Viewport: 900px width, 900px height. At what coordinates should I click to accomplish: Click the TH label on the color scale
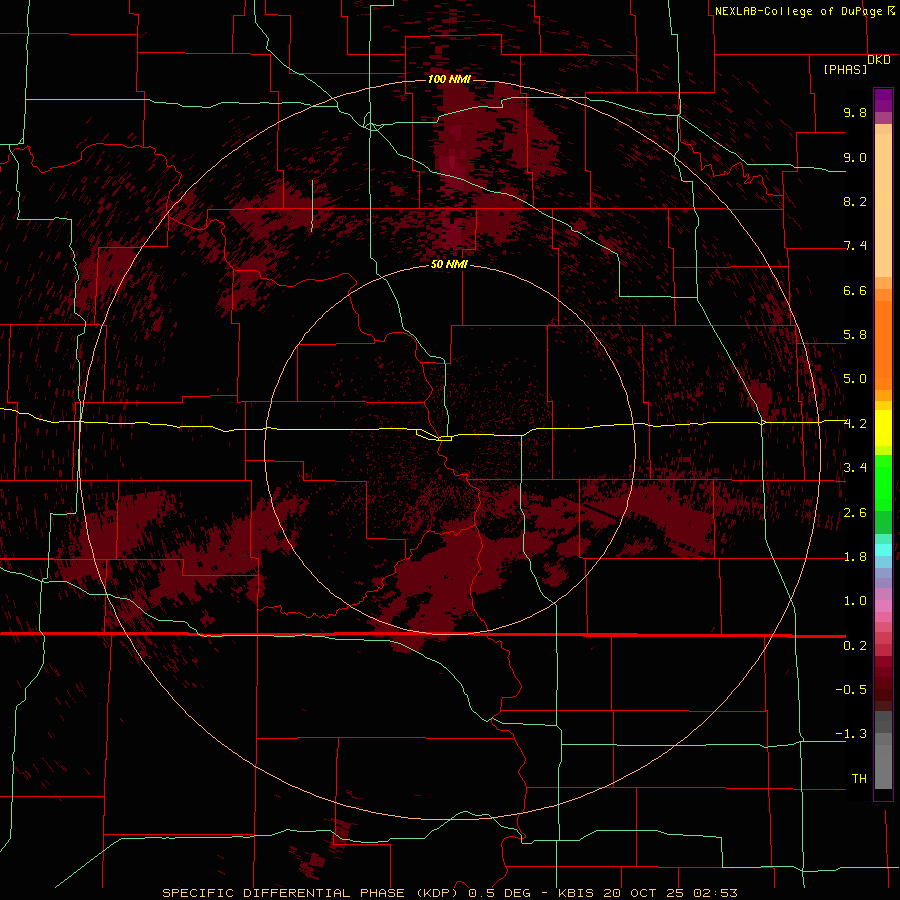click(x=859, y=779)
